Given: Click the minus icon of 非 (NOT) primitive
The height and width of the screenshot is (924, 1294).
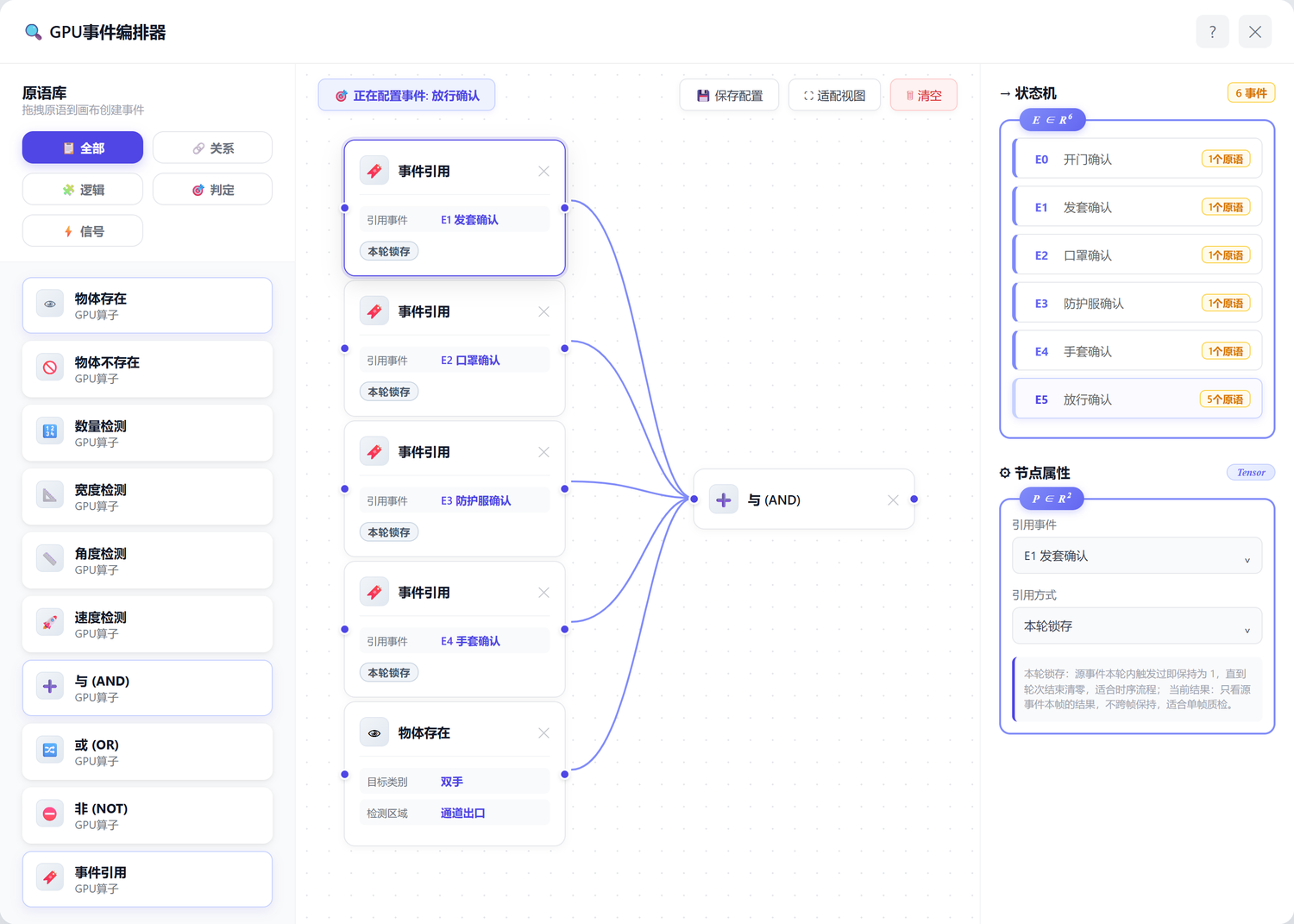Looking at the screenshot, I should tap(50, 814).
